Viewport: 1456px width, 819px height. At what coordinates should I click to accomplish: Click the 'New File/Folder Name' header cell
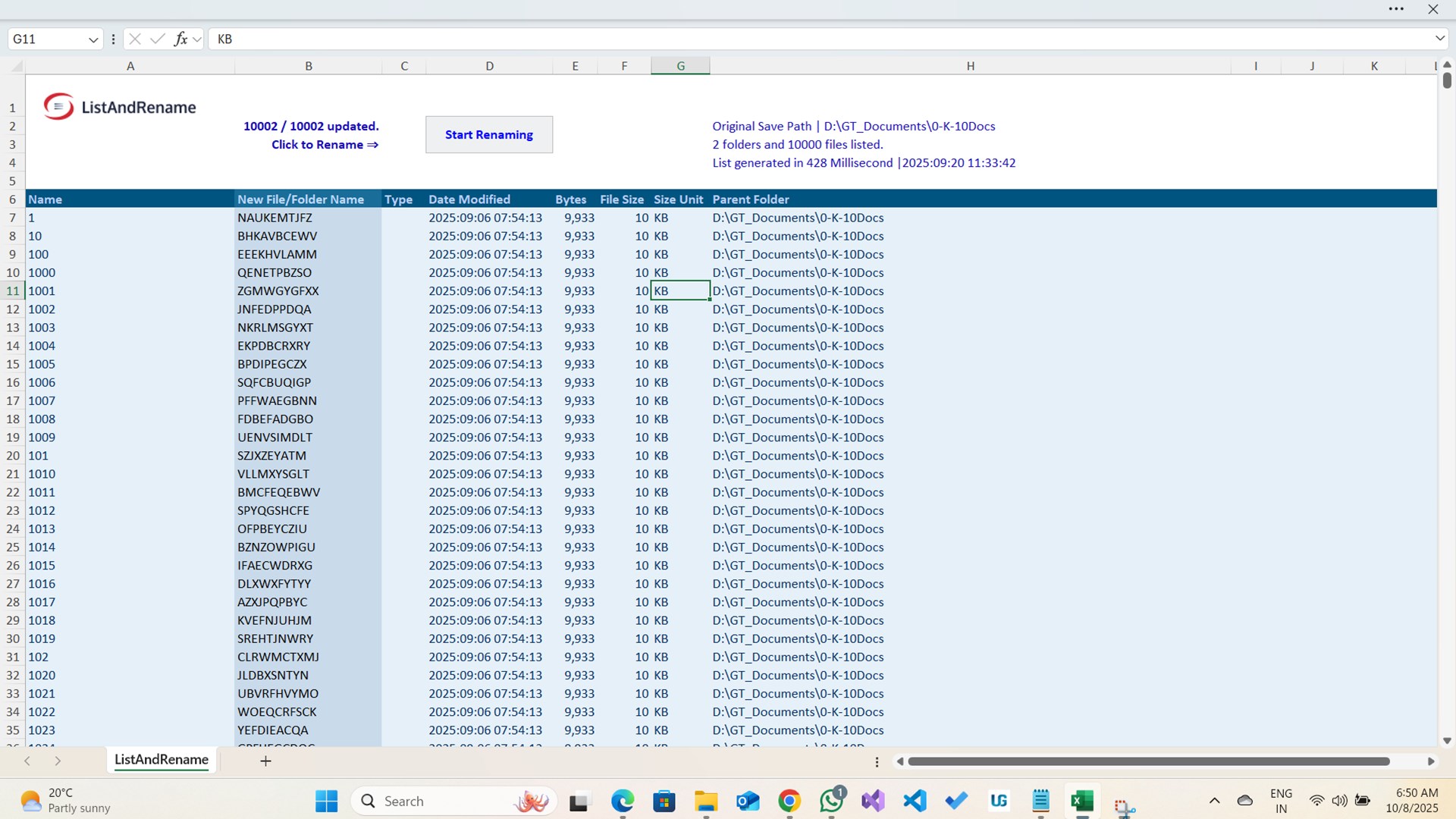coord(308,199)
